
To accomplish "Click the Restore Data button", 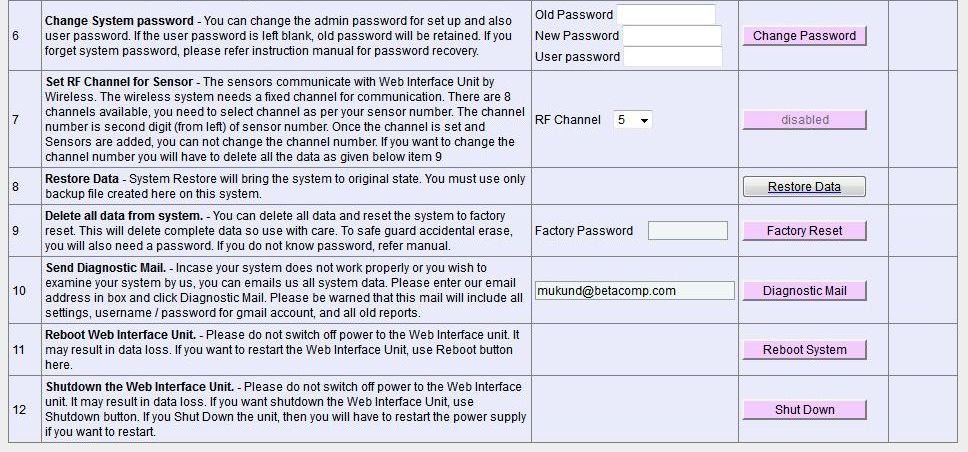I will point(804,187).
